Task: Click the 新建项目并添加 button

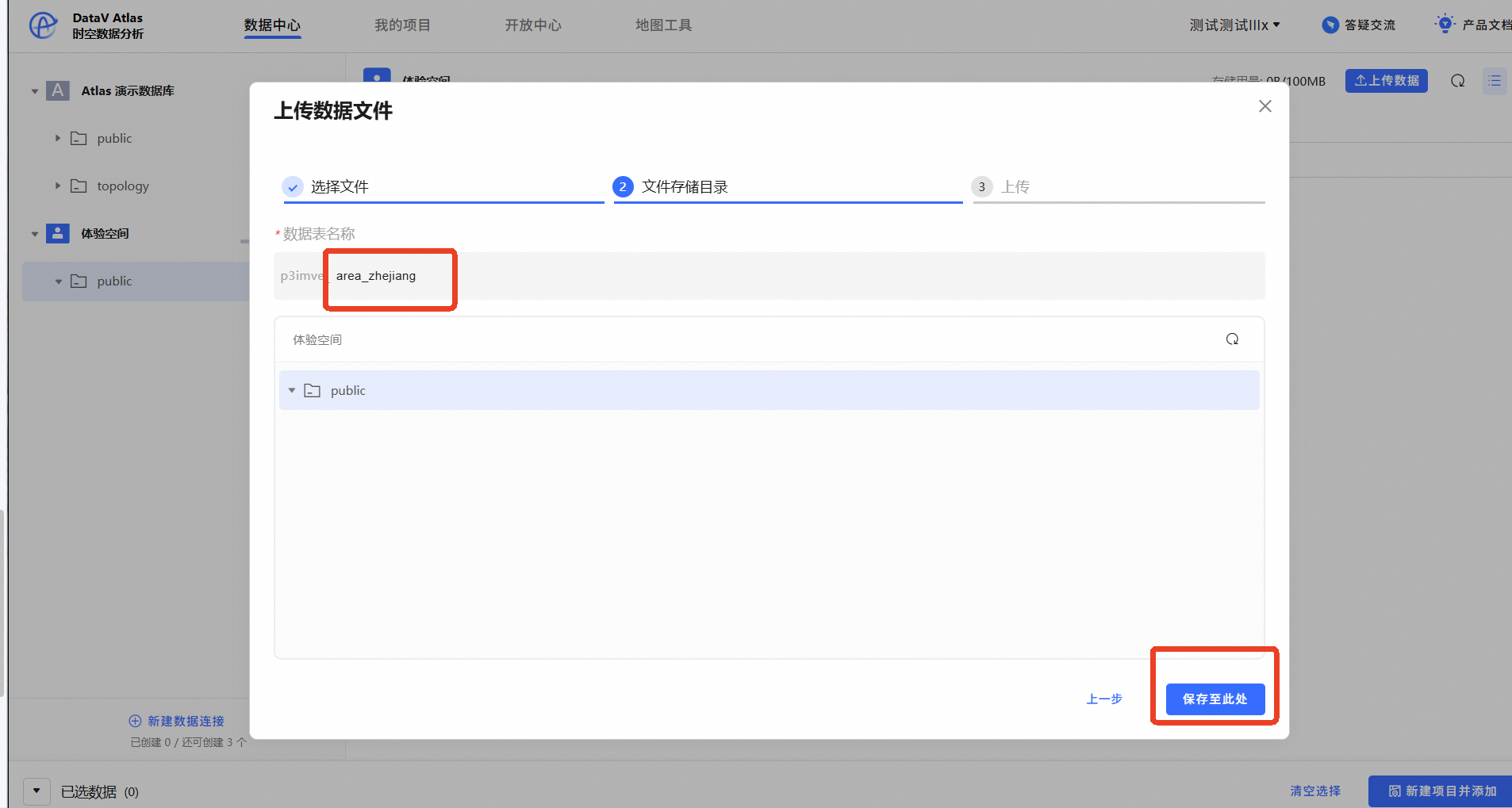Action: [1441, 791]
